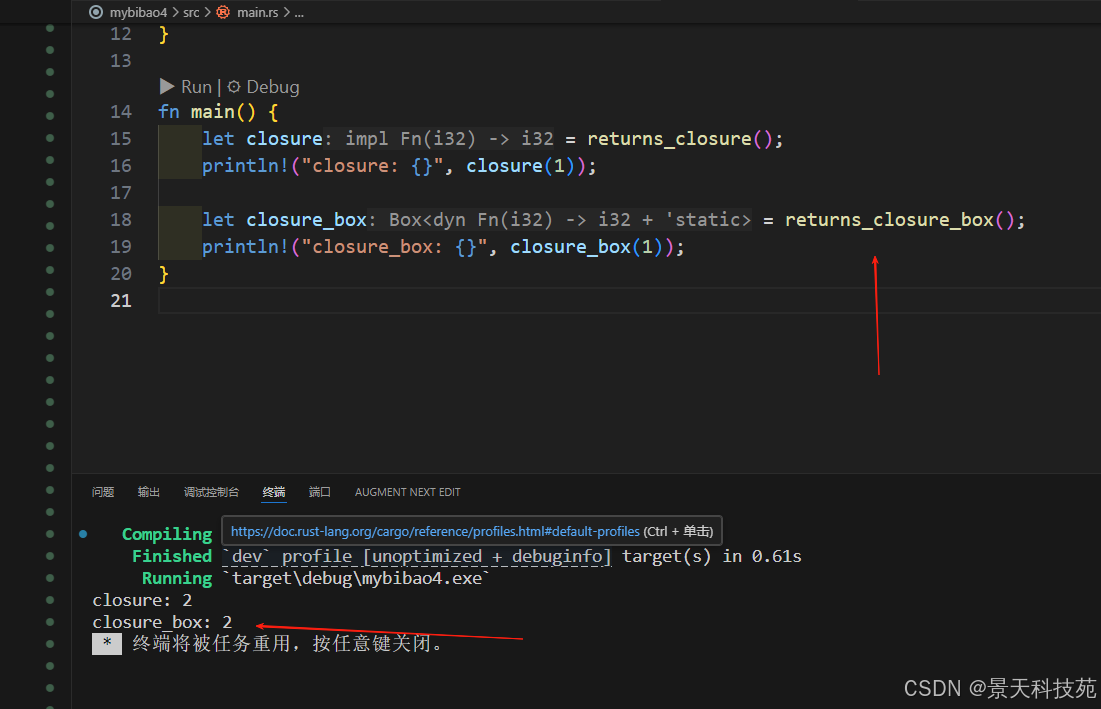The image size is (1101, 709).
Task: Select the 终端 panel tab
Action: coord(274,492)
